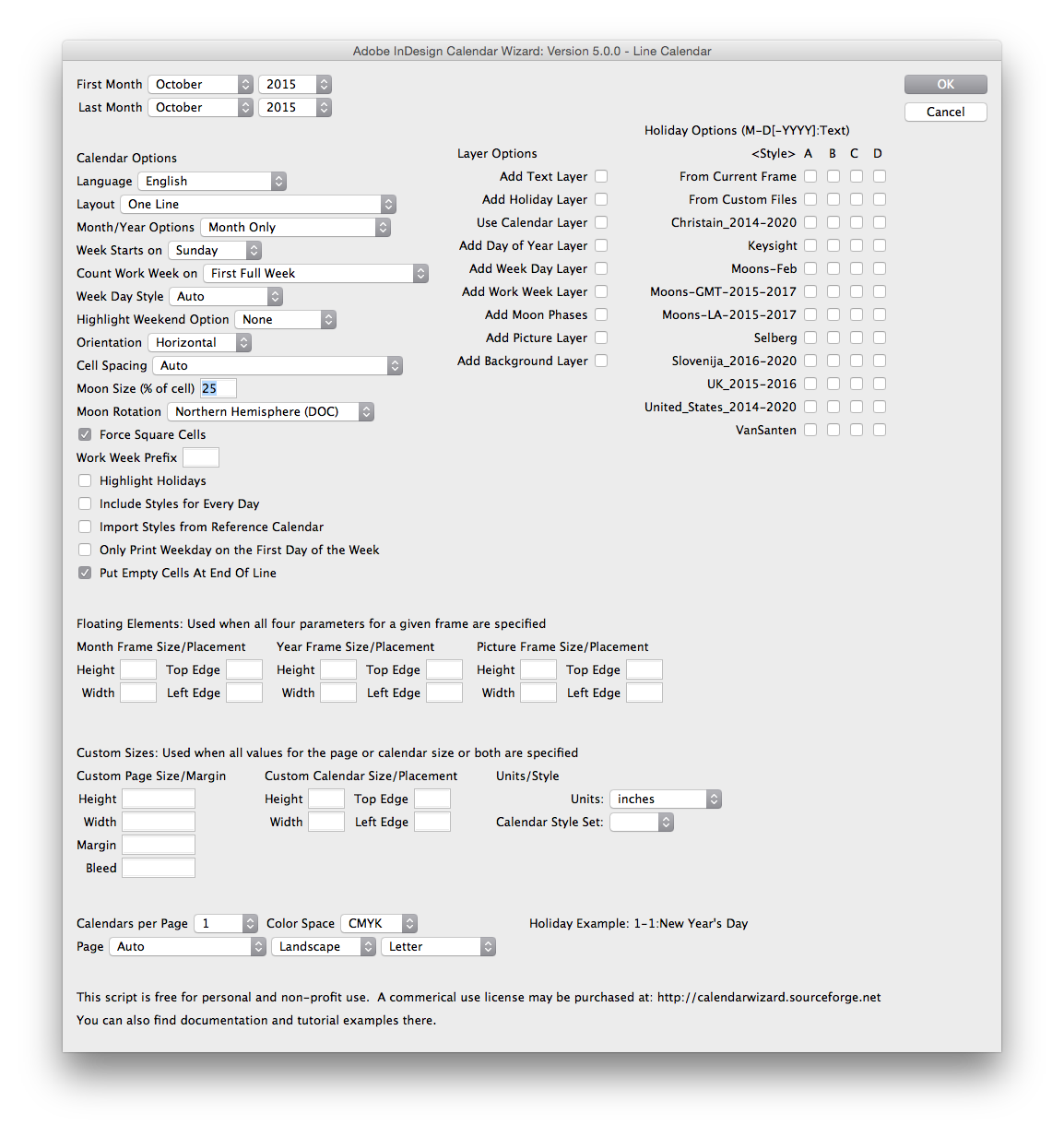Image resolution: width=1064 pixels, height=1137 pixels.
Task: Enable the Add Text Layer checkbox
Action: [x=601, y=176]
